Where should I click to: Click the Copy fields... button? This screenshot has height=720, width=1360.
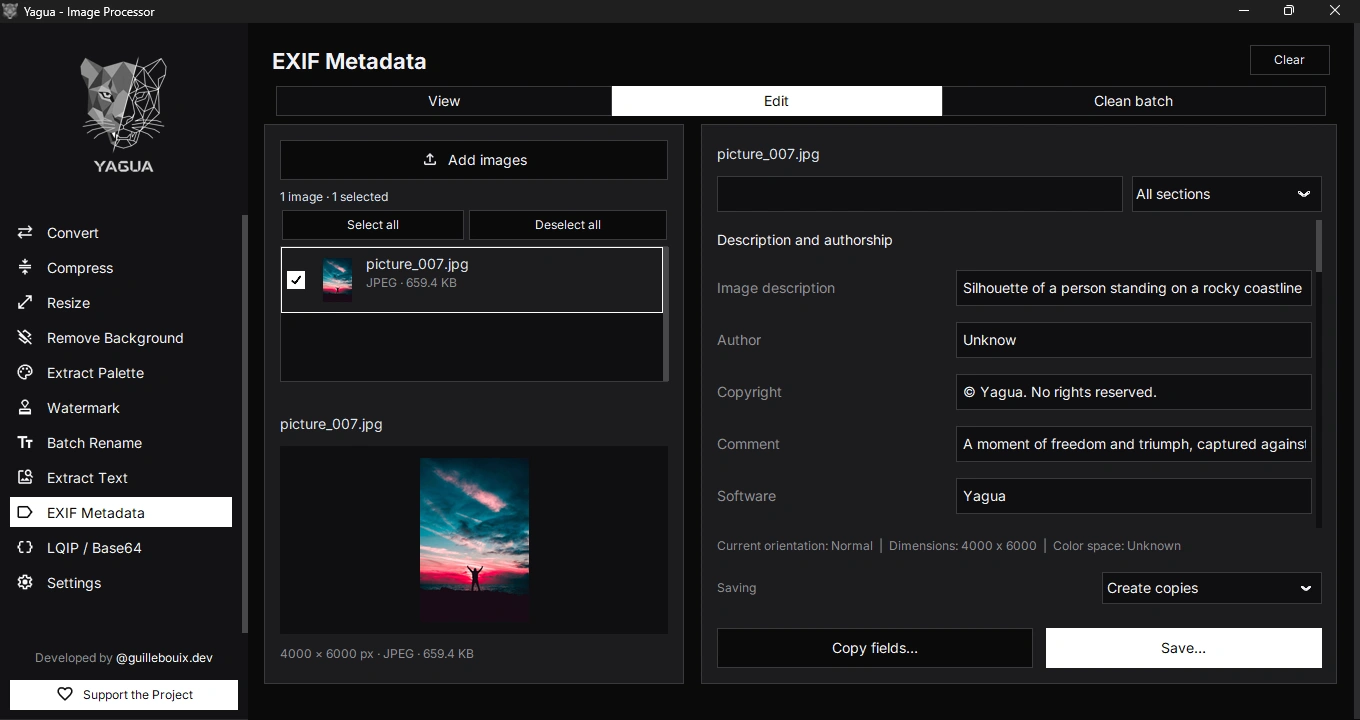point(875,648)
